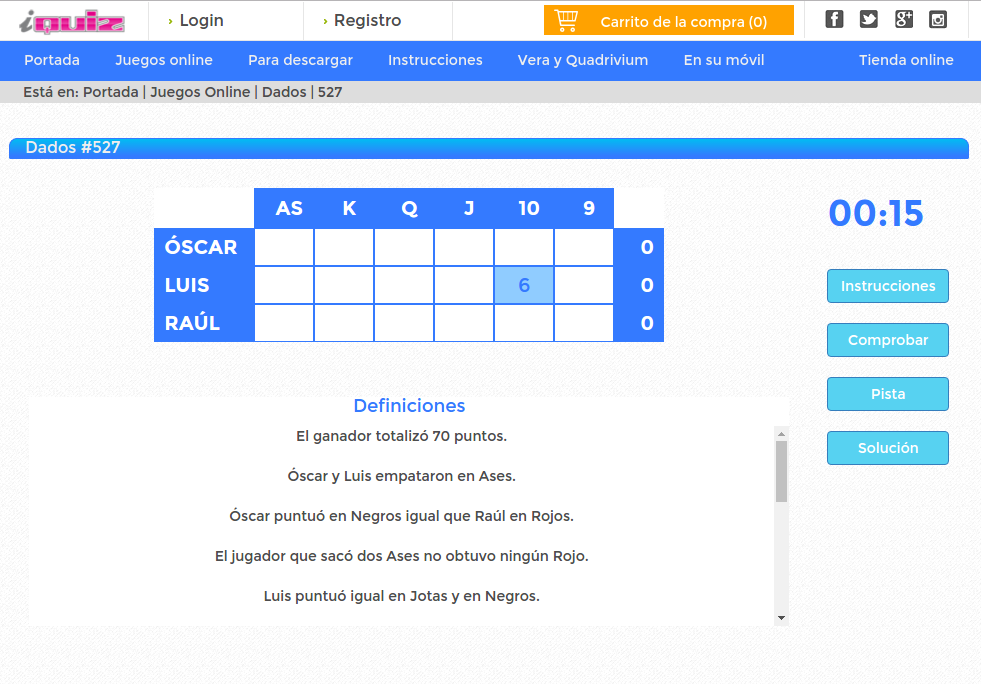Open the Para descargar menu
The width and height of the screenshot is (981, 684).
[300, 60]
